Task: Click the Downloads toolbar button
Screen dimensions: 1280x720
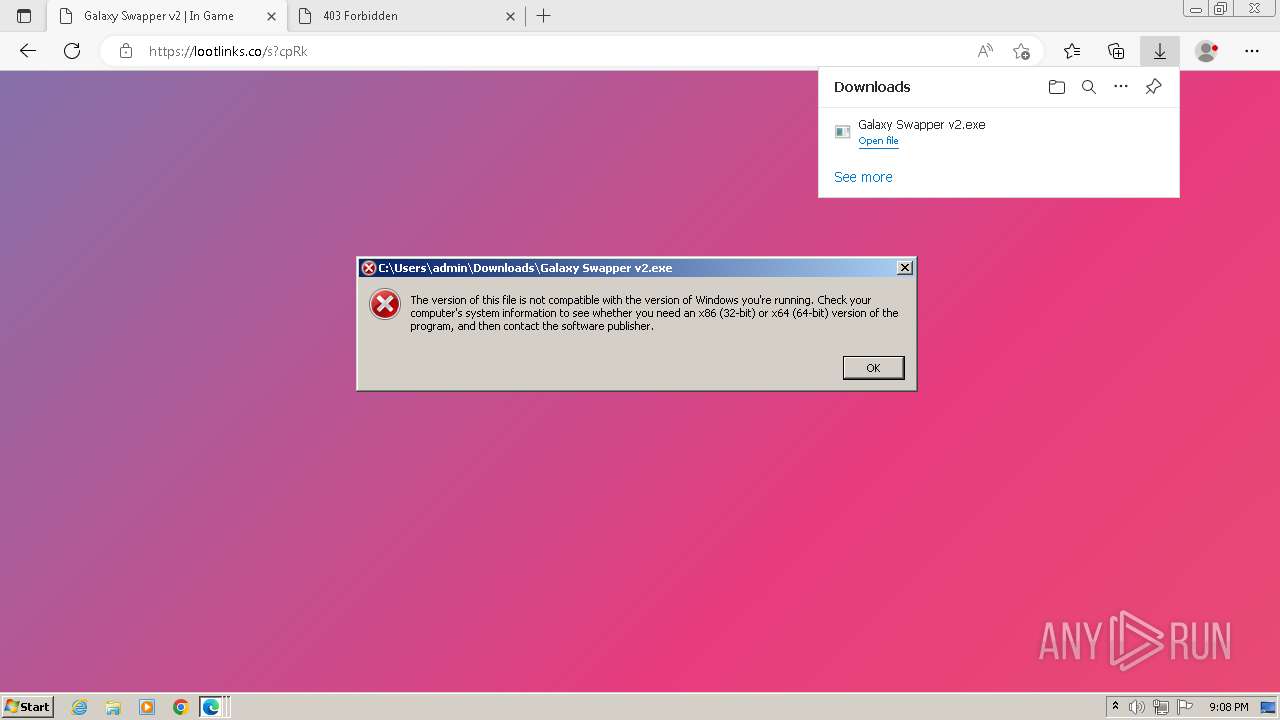Action: tap(1160, 51)
